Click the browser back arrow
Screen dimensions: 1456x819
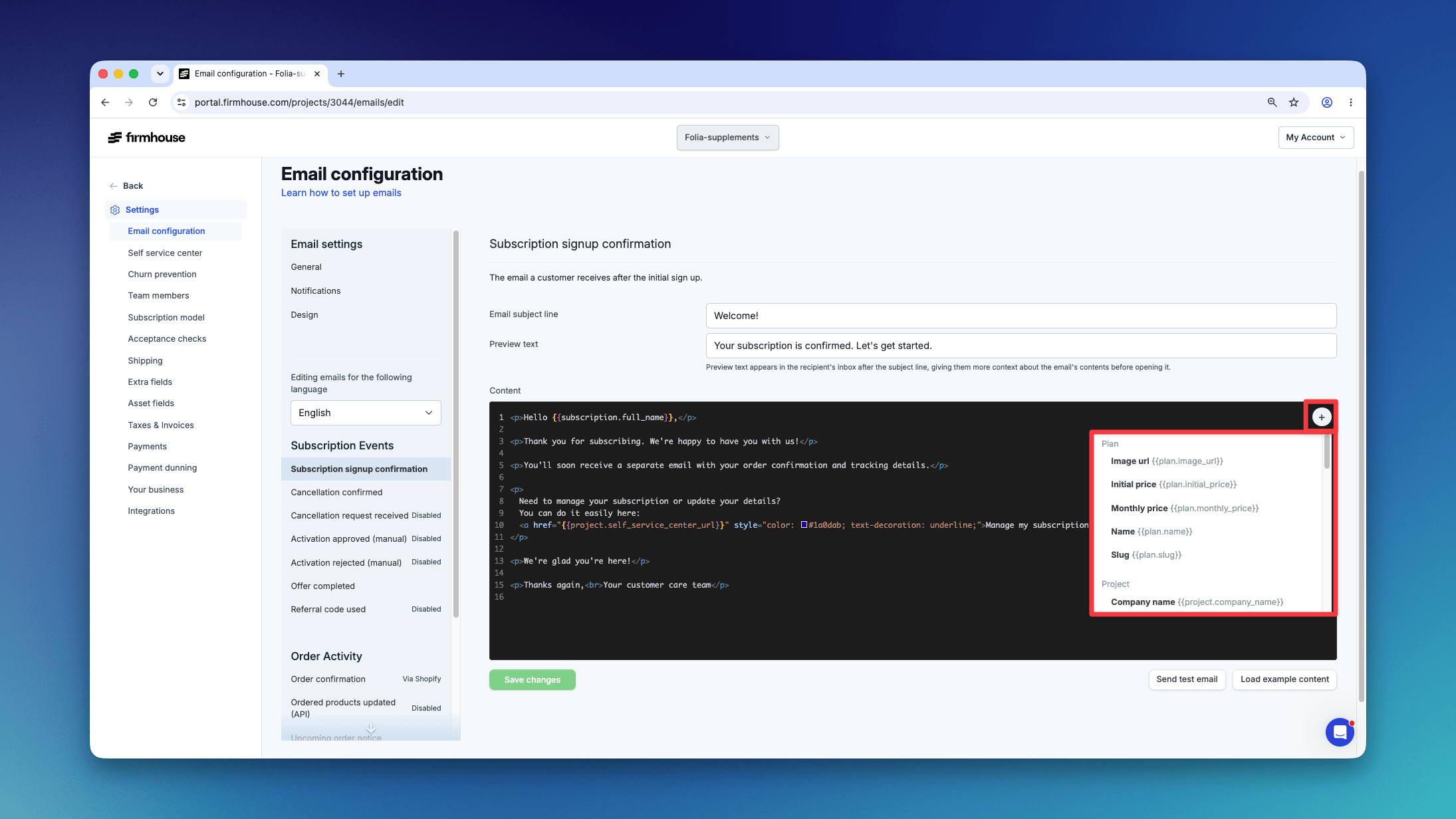coord(105,102)
